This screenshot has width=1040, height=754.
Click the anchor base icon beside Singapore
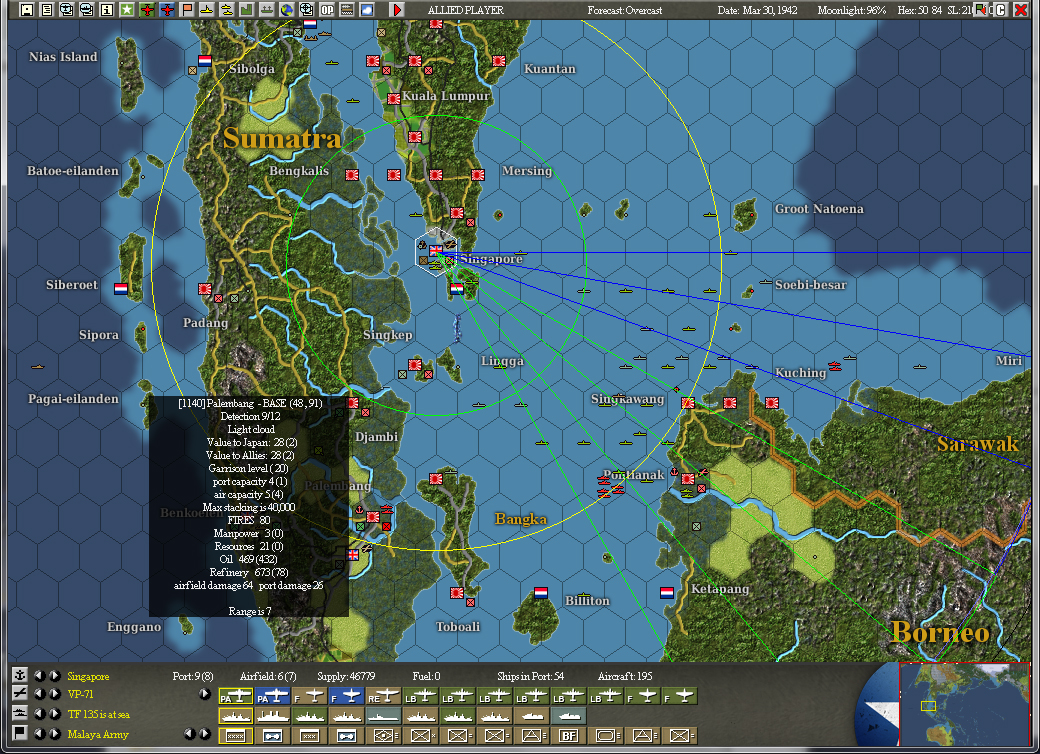point(20,674)
